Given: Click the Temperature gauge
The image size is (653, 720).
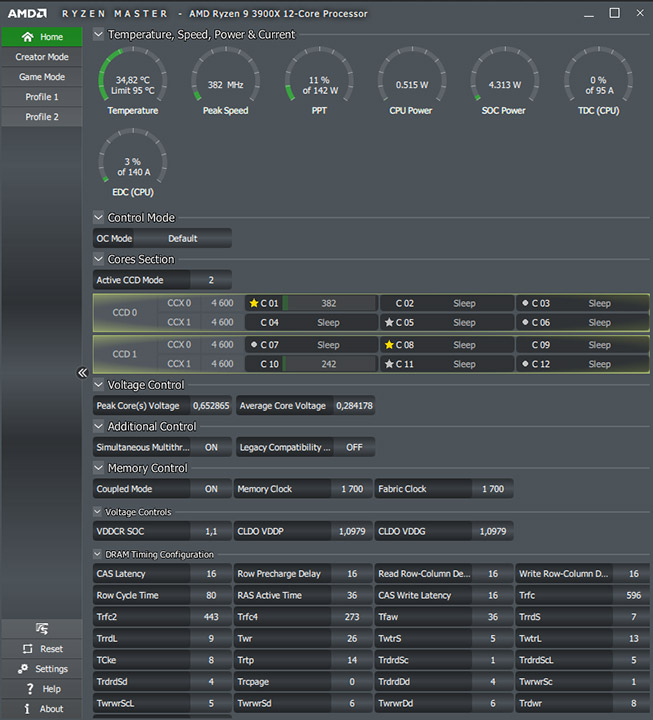Looking at the screenshot, I should [x=133, y=81].
